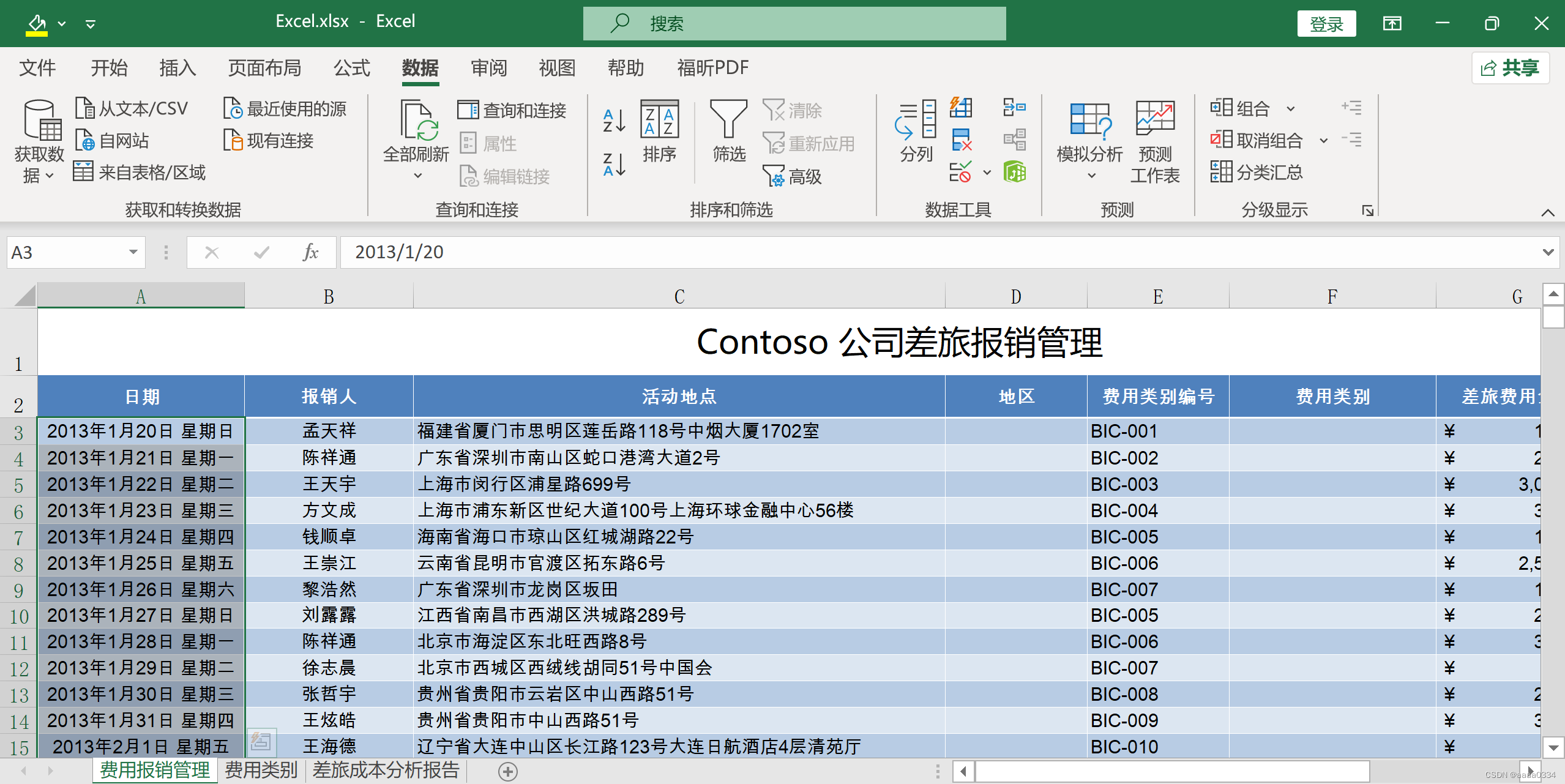Click the highlight color bucket in title bar
This screenshot has width=1565, height=784.
37,24
